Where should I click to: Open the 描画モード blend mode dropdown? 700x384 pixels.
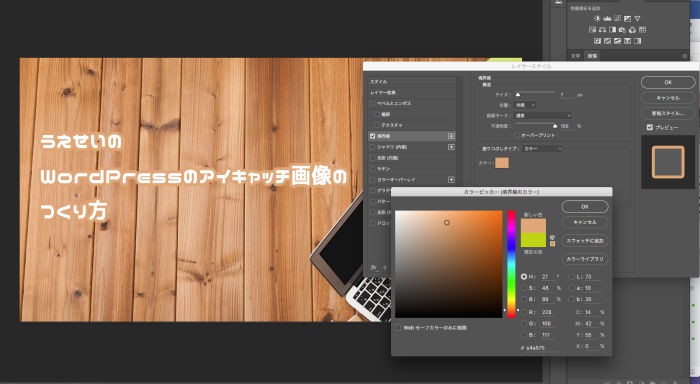click(543, 116)
